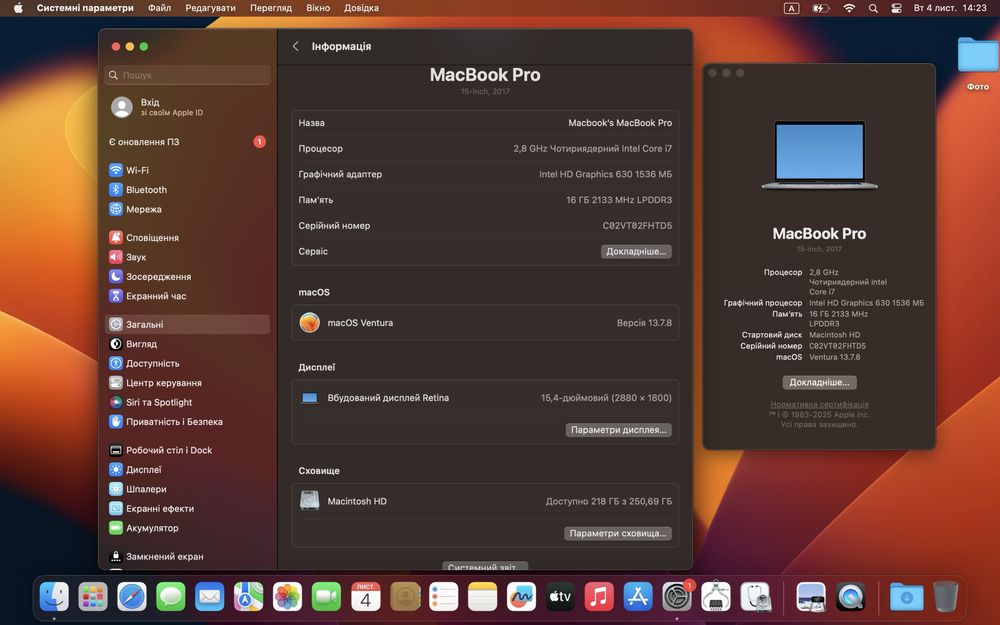Open Акумулятор settings
Image resolution: width=1000 pixels, height=625 pixels.
coord(188,527)
